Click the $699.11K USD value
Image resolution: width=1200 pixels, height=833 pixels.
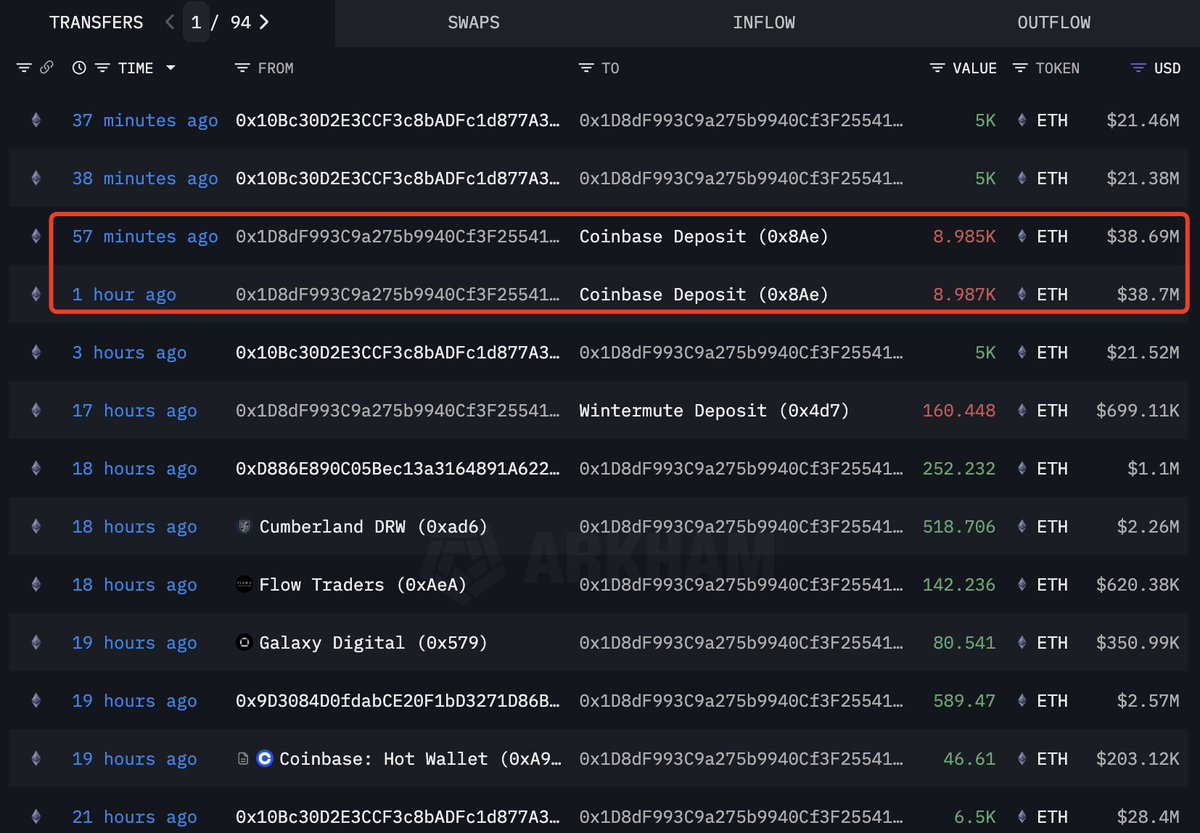(x=1138, y=410)
